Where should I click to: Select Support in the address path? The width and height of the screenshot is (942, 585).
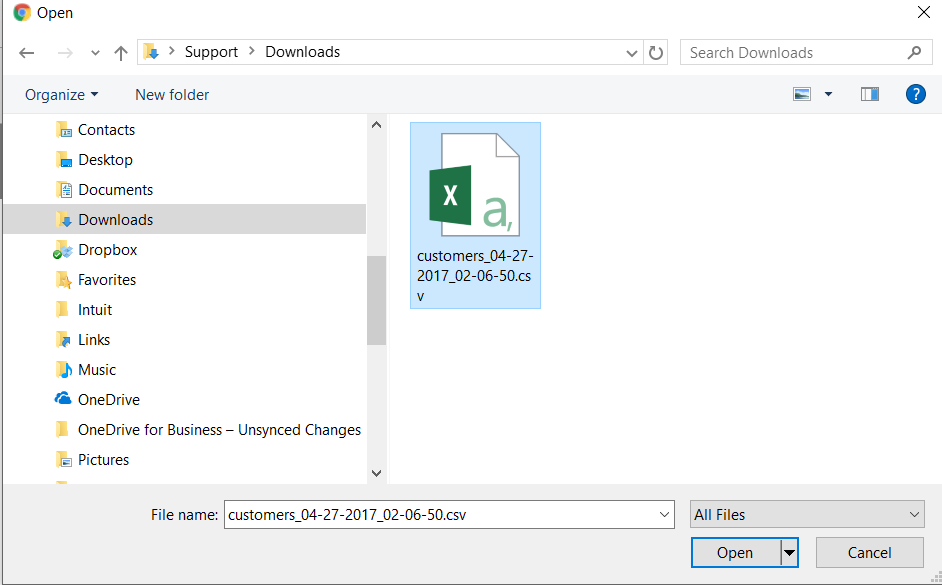pos(211,52)
